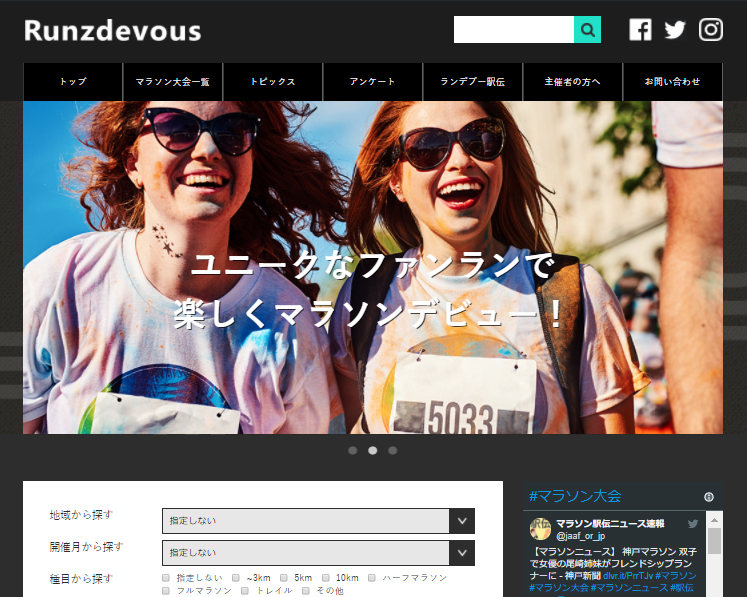The height and width of the screenshot is (597, 747).
Task: Open the トピックス menu item
Action: tap(273, 81)
